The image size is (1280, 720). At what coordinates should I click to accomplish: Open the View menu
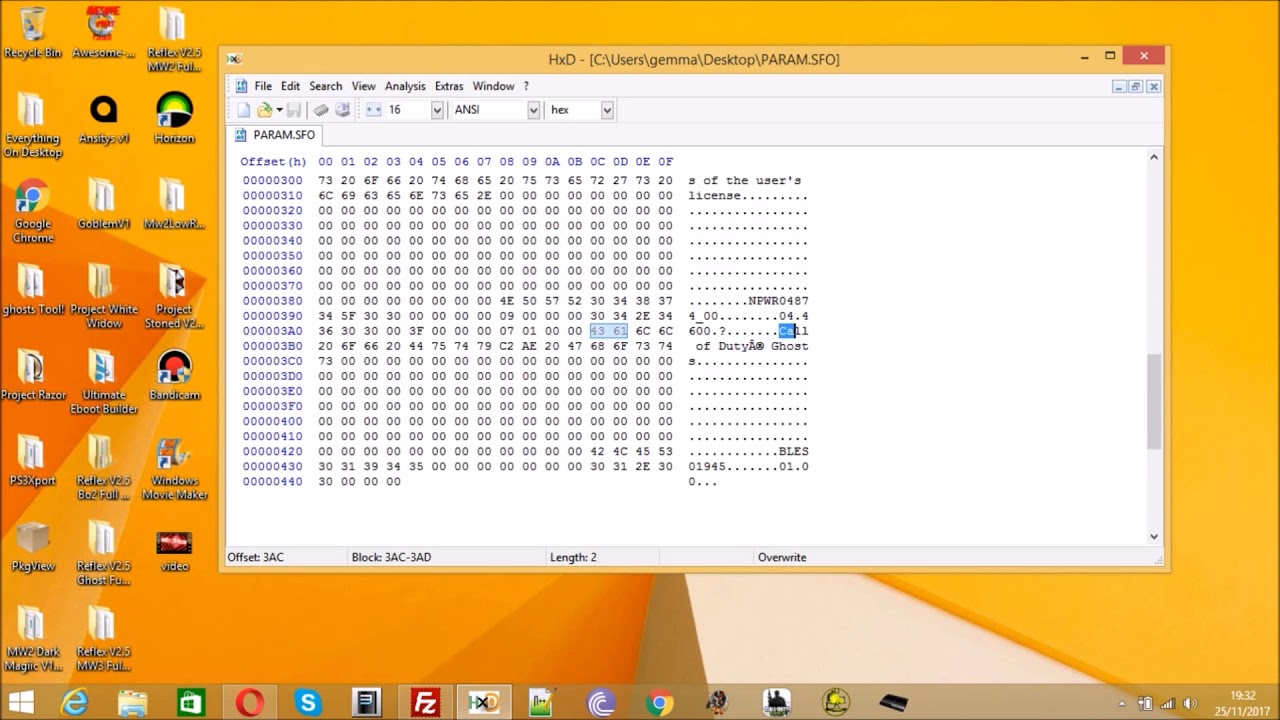(363, 86)
